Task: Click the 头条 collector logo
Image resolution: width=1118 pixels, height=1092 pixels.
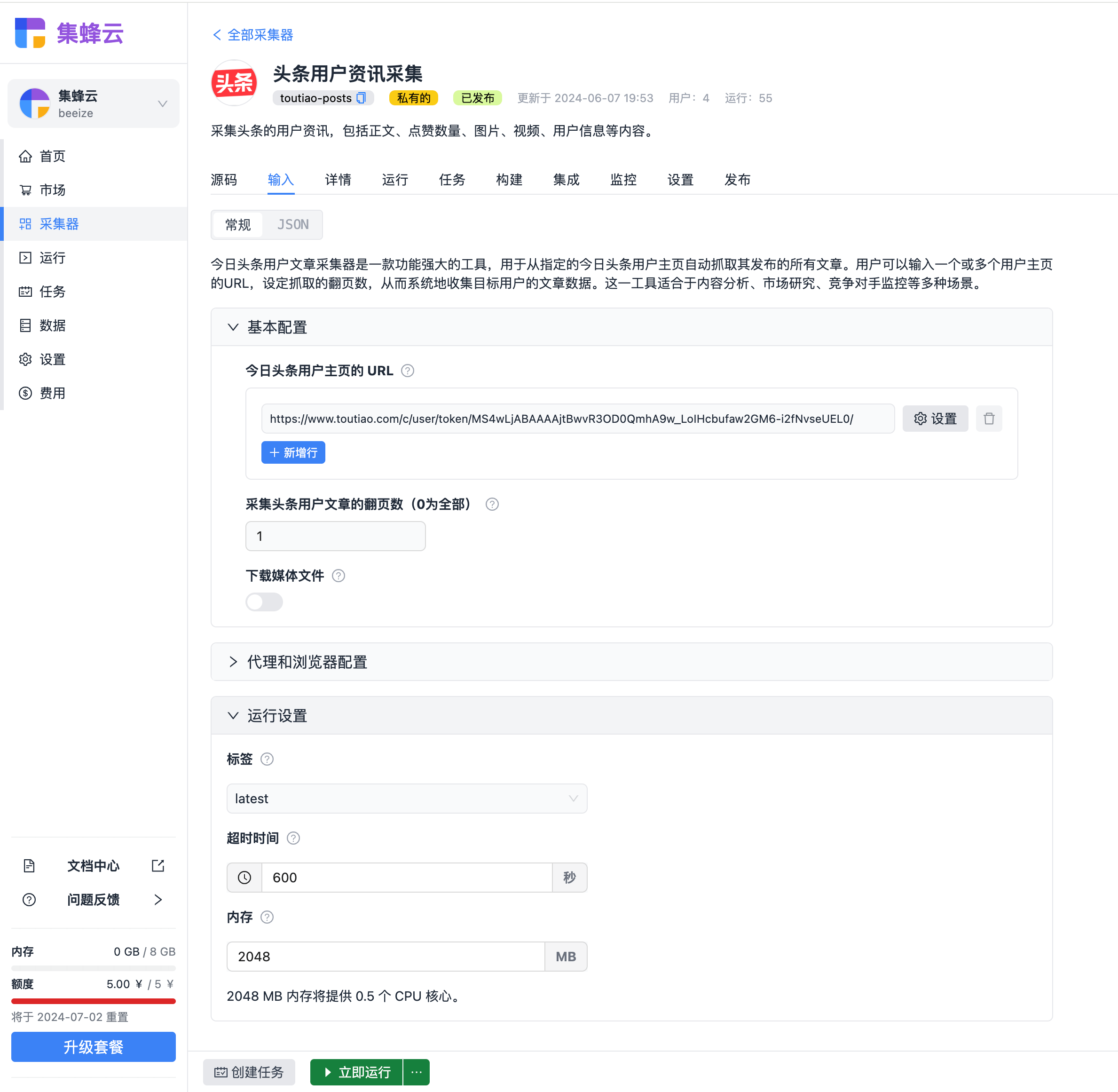Action: point(234,83)
